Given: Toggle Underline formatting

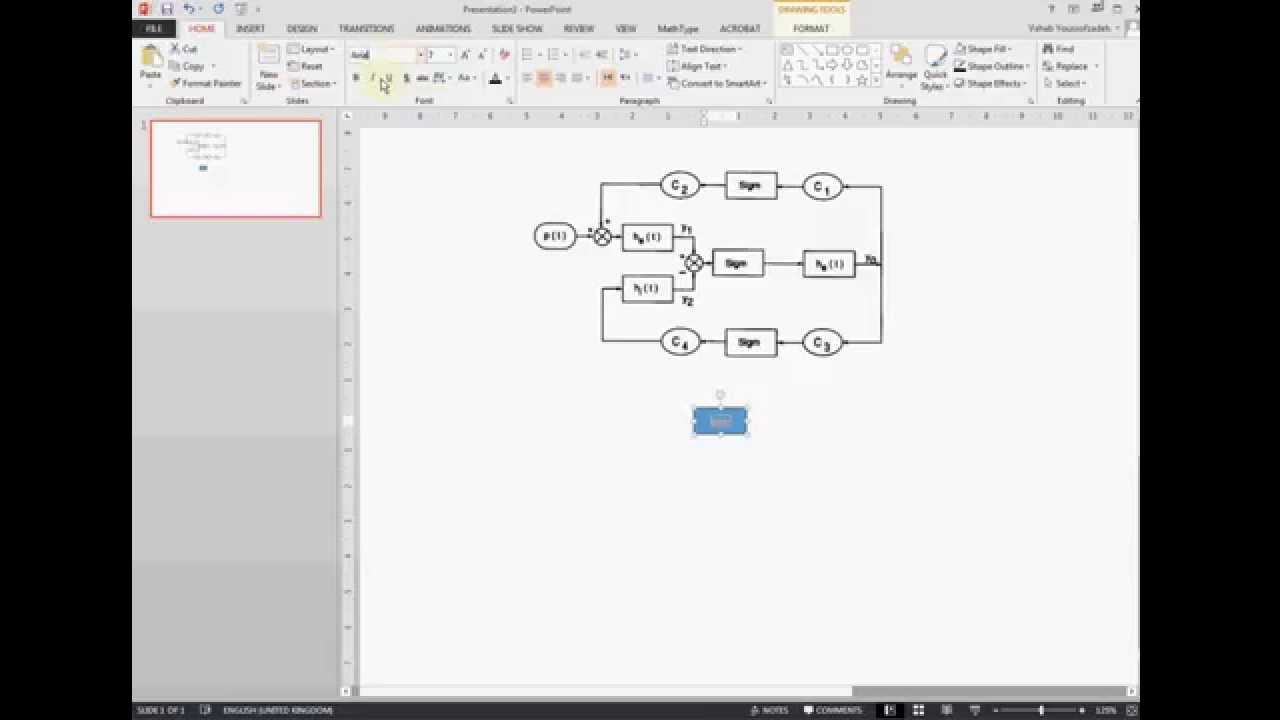Looking at the screenshot, I should tap(388, 78).
